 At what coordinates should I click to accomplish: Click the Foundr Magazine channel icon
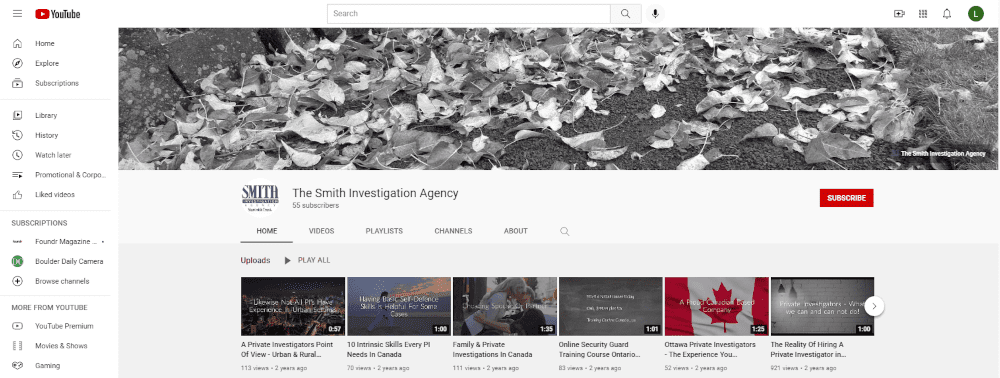pos(17,242)
